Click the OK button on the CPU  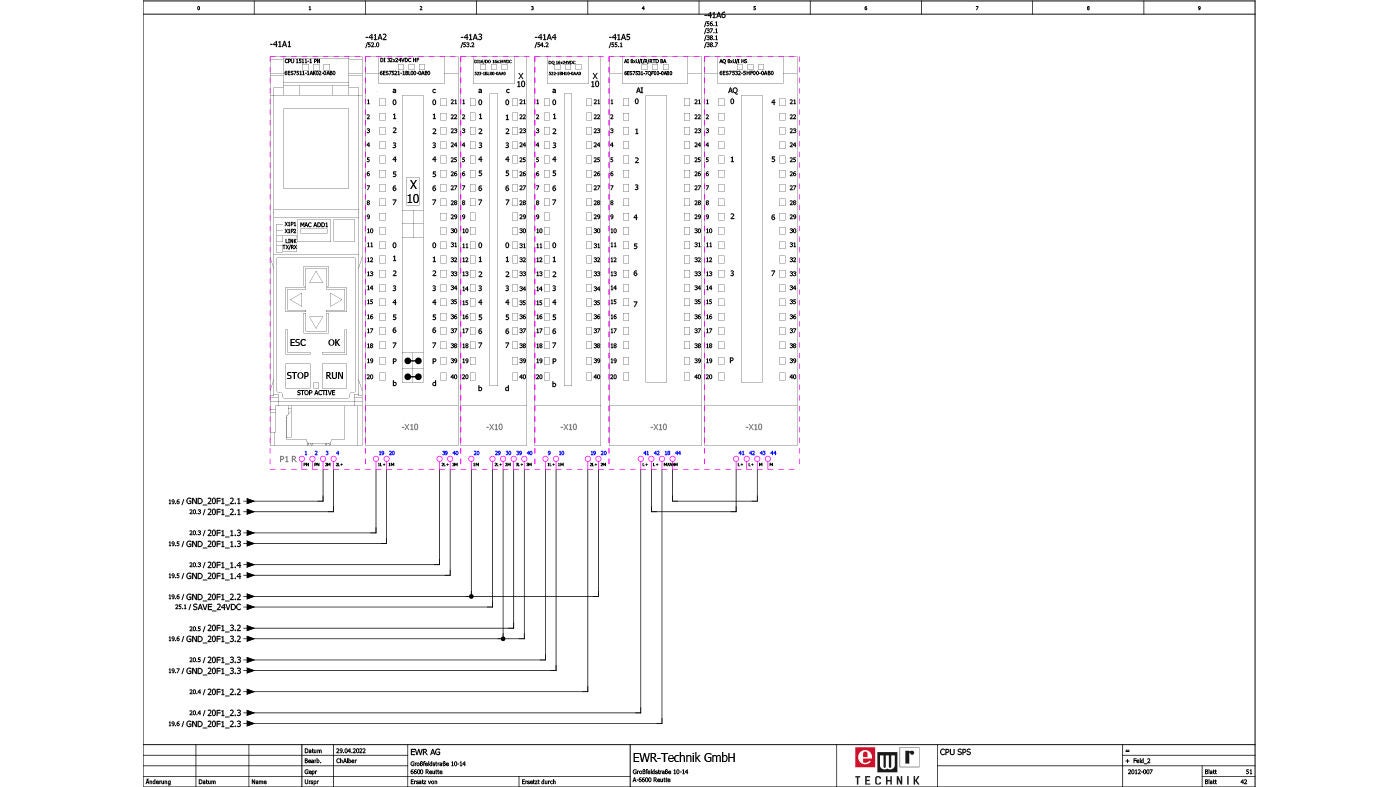point(334,342)
